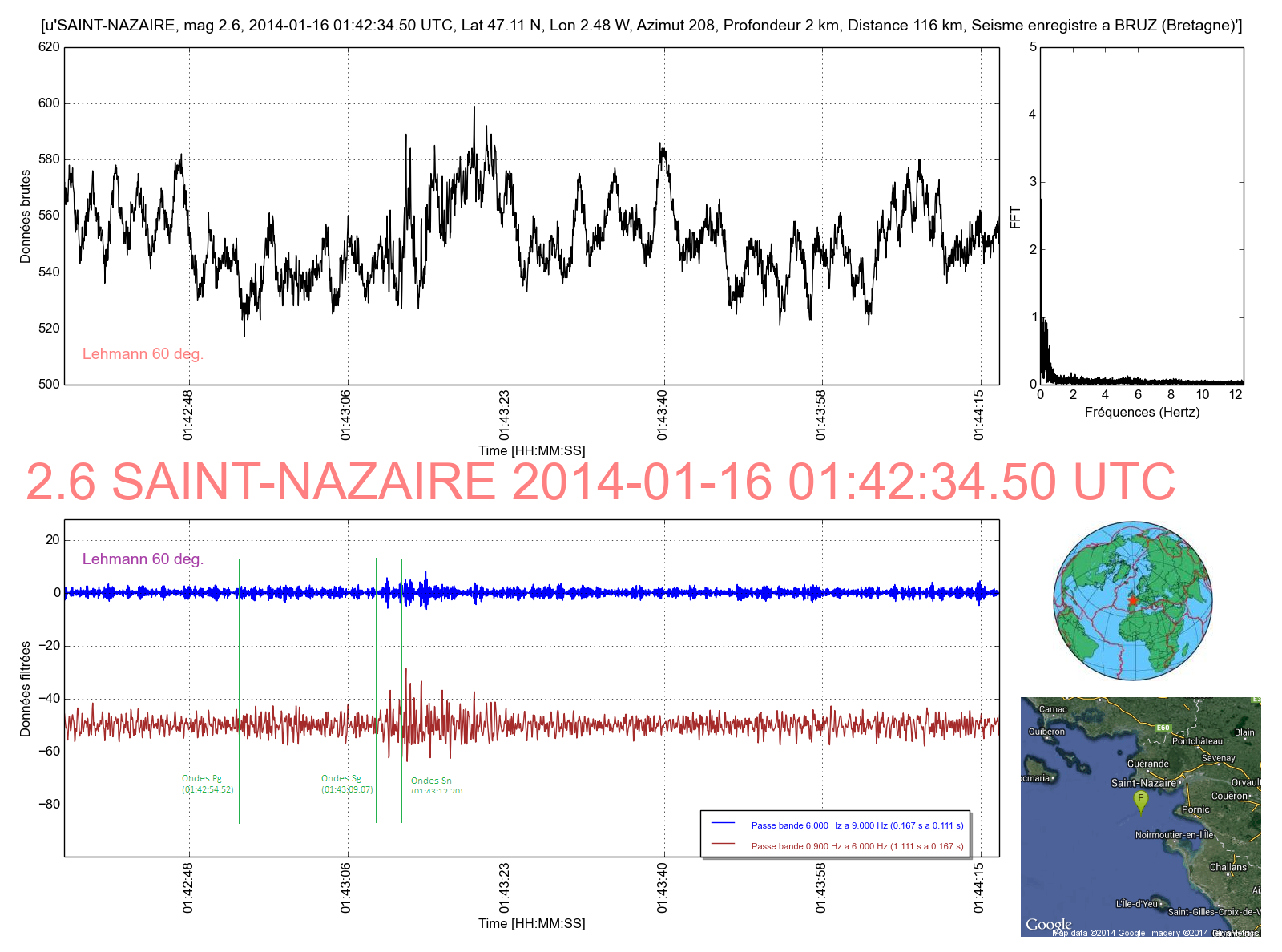Click the green epicenter marker on the map
This screenshot has height=952, width=1282.
tap(1140, 800)
